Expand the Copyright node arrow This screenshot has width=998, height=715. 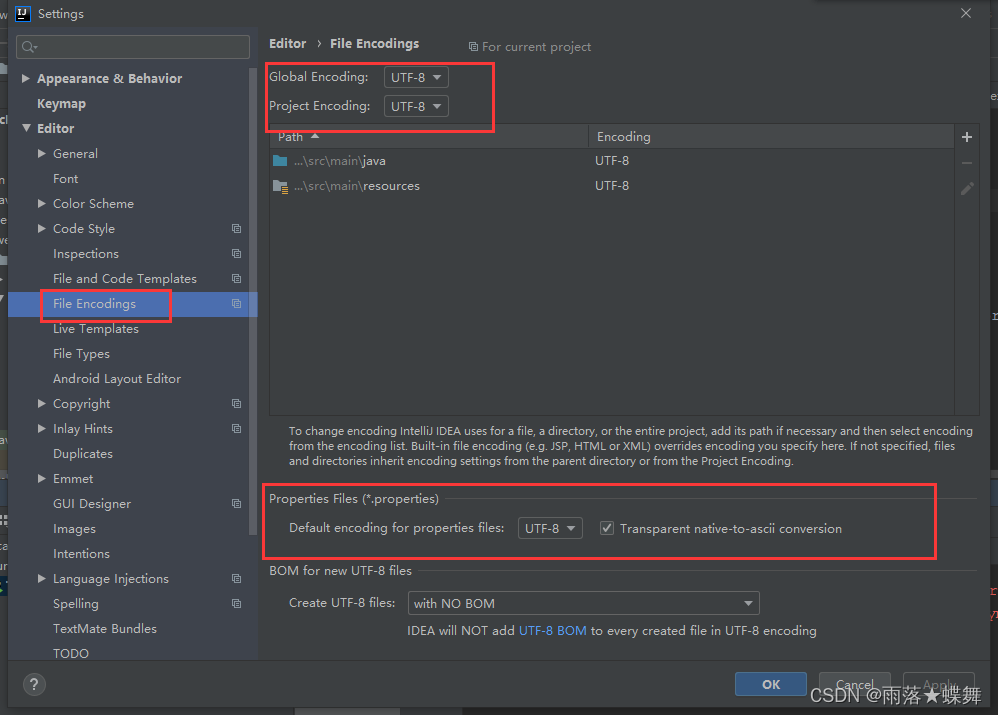pos(42,404)
